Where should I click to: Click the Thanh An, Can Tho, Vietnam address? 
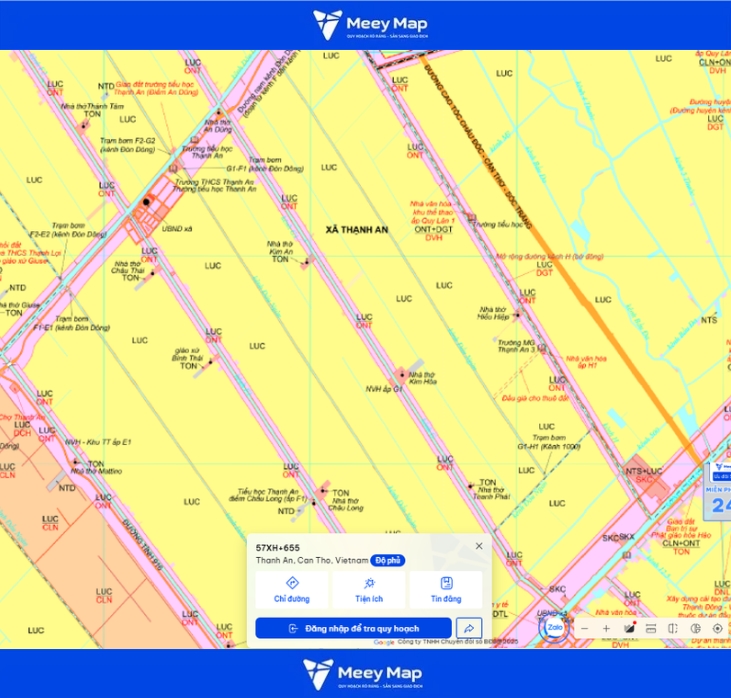point(312,560)
